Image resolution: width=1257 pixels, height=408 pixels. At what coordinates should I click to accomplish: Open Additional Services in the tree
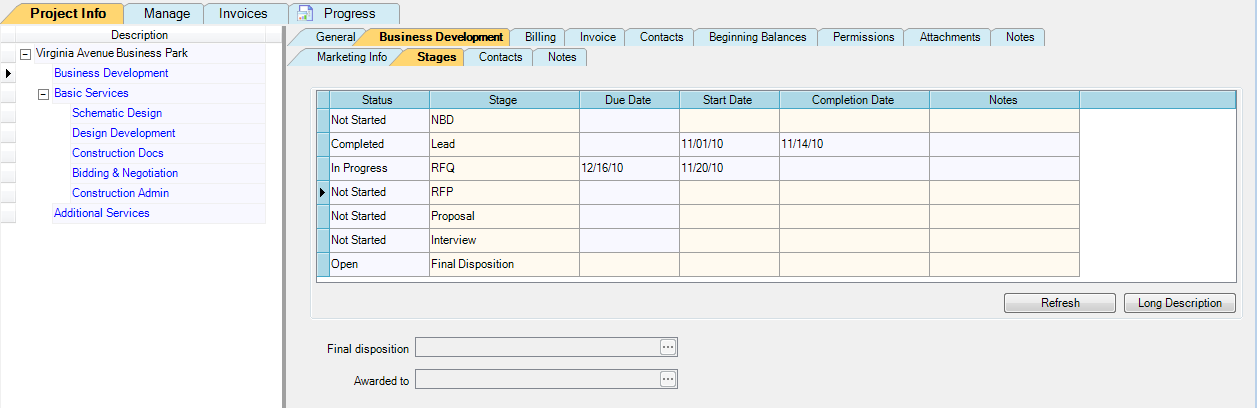102,213
